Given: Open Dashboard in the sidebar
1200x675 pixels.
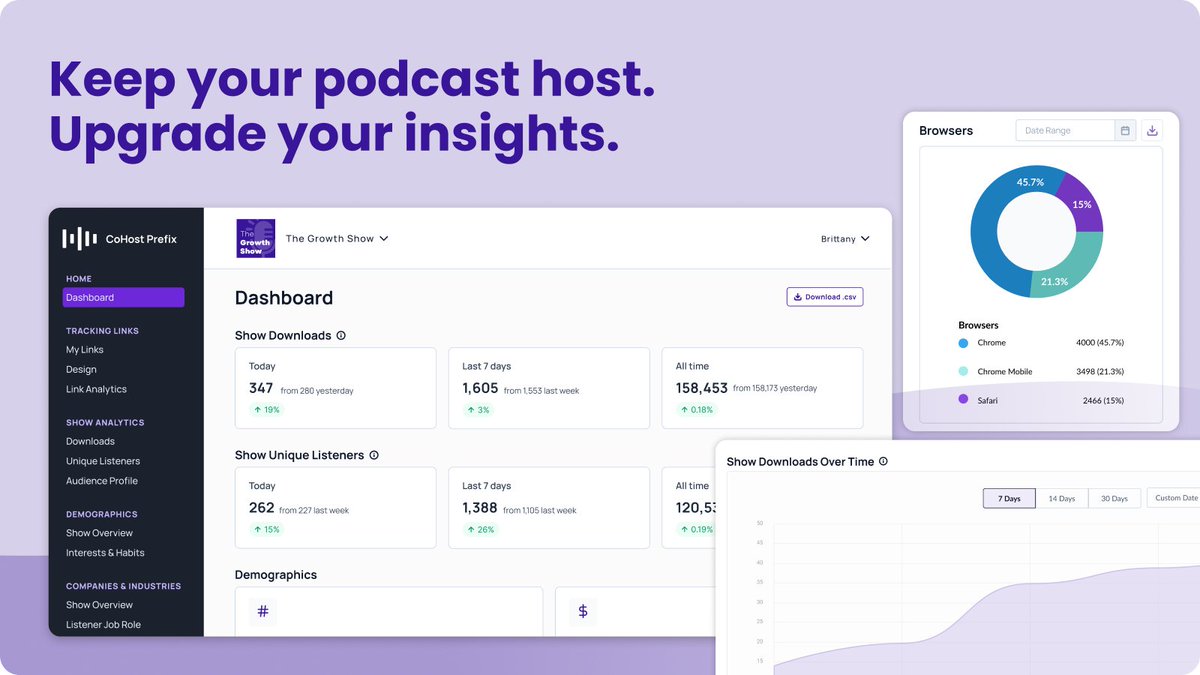Looking at the screenshot, I should click(123, 297).
